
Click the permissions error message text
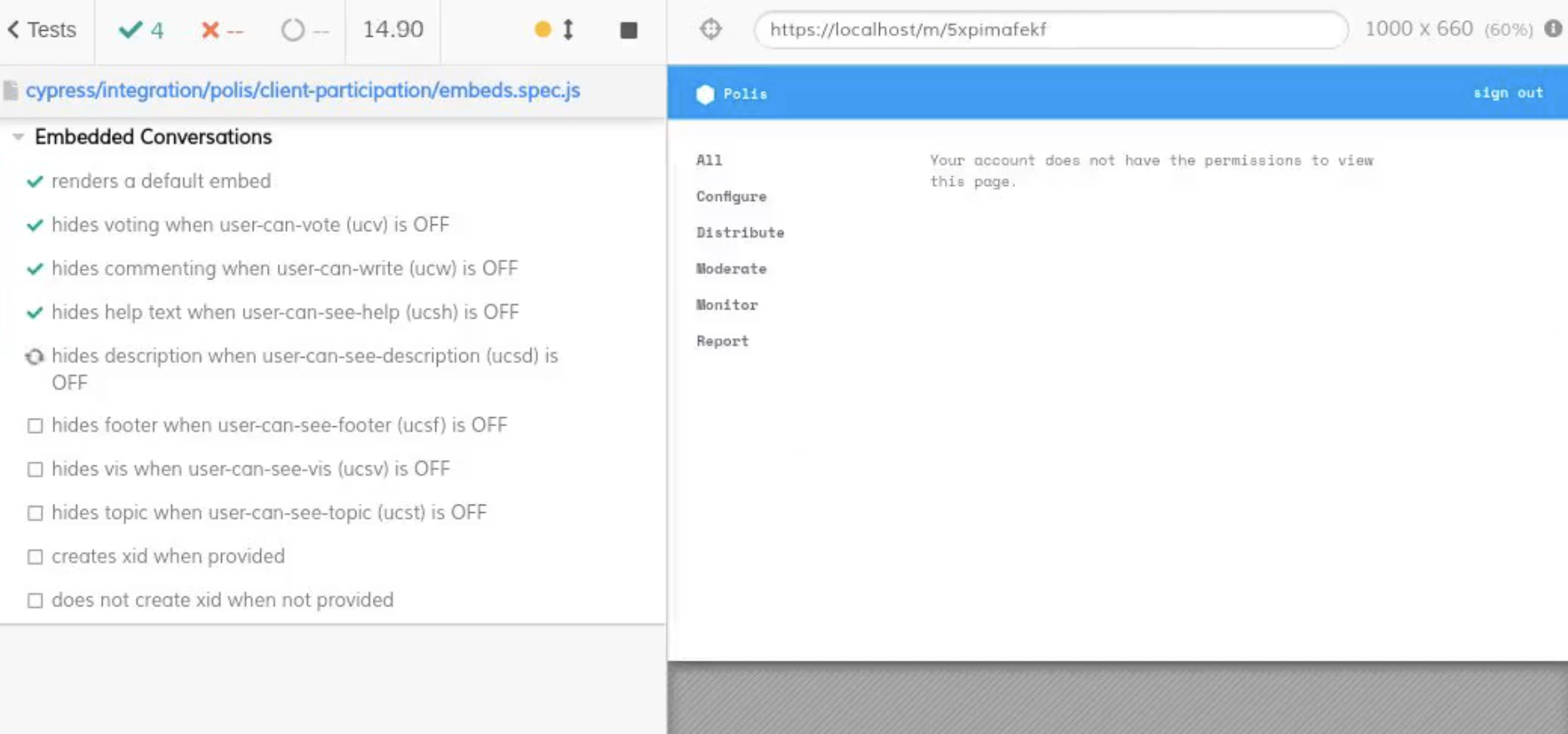pos(1151,171)
